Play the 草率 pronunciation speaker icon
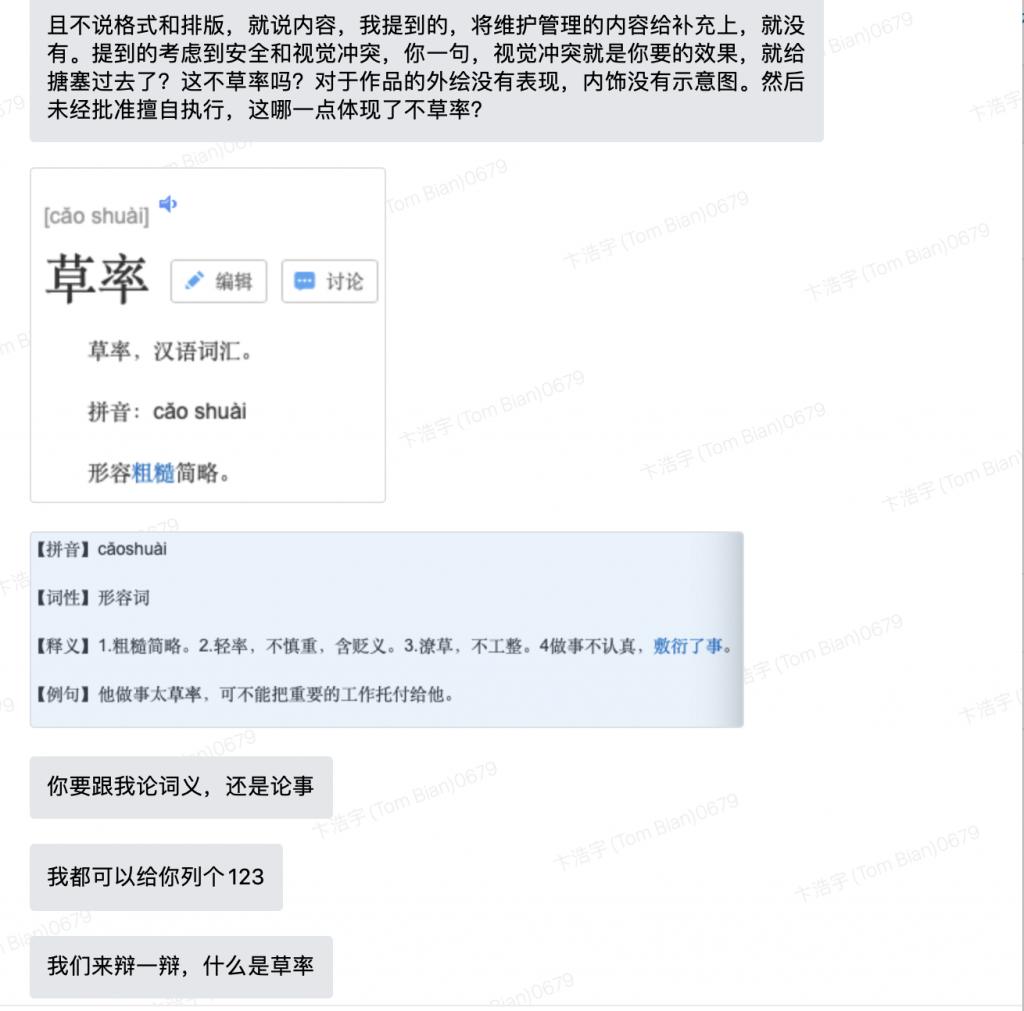 pyautogui.click(x=168, y=204)
